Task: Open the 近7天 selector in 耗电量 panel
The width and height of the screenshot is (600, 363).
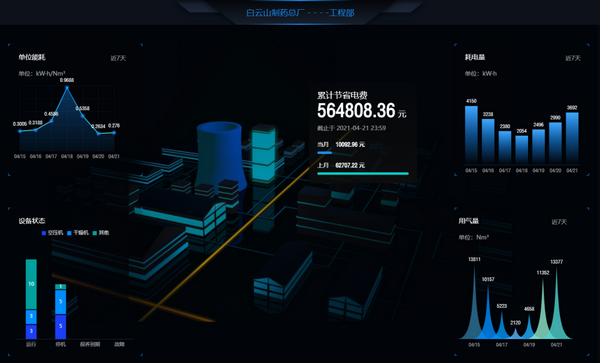Action: point(573,58)
